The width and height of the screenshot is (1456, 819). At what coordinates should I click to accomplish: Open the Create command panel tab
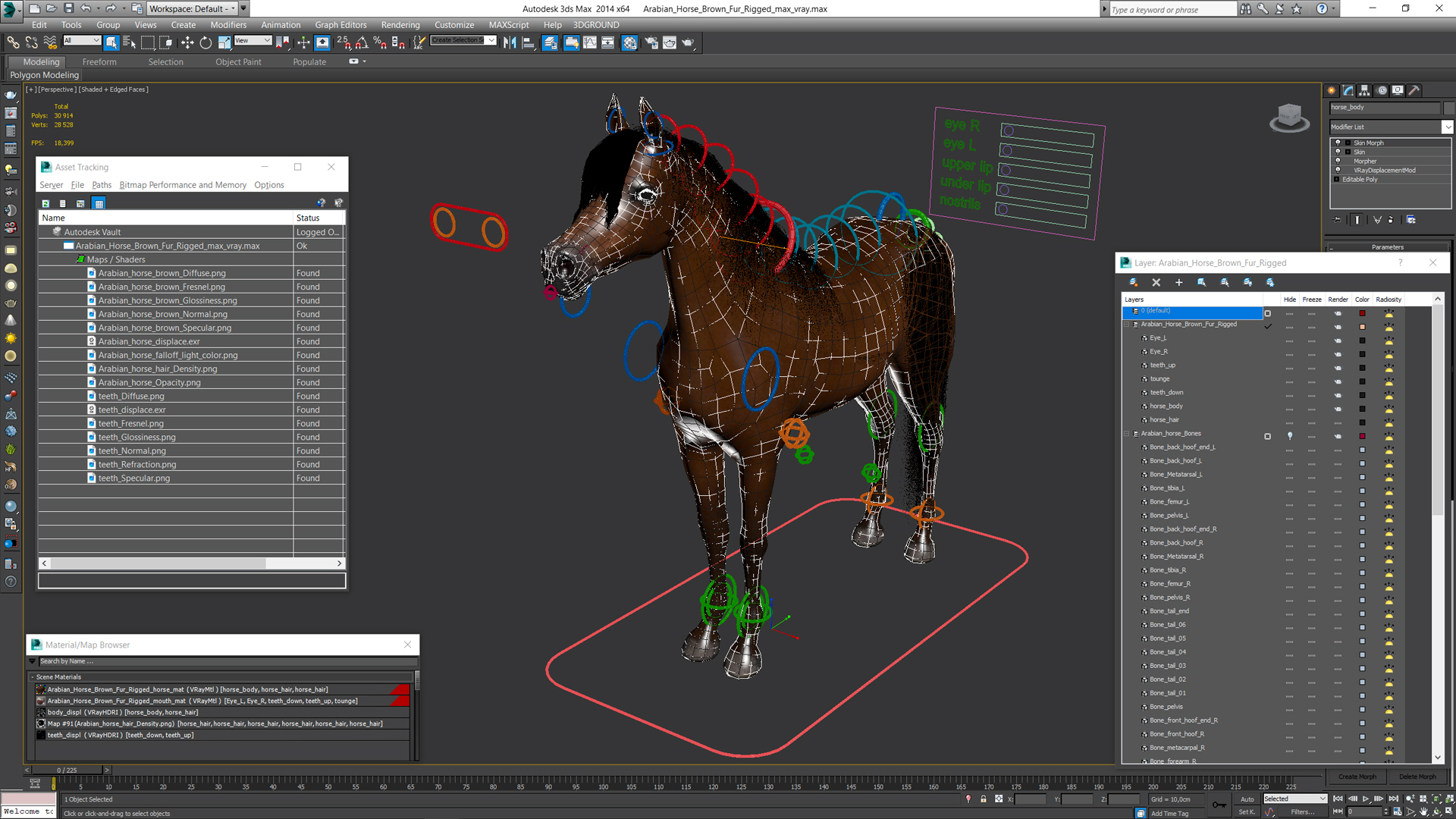(1332, 90)
